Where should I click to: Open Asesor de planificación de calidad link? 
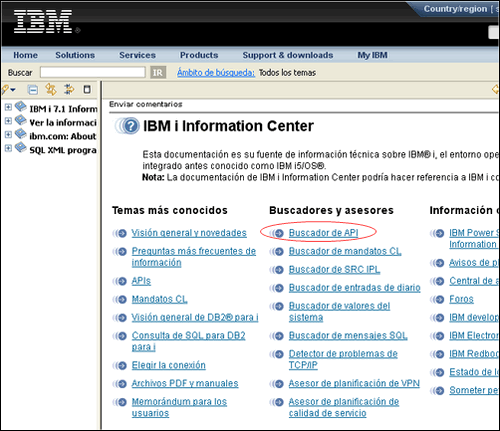(x=344, y=407)
